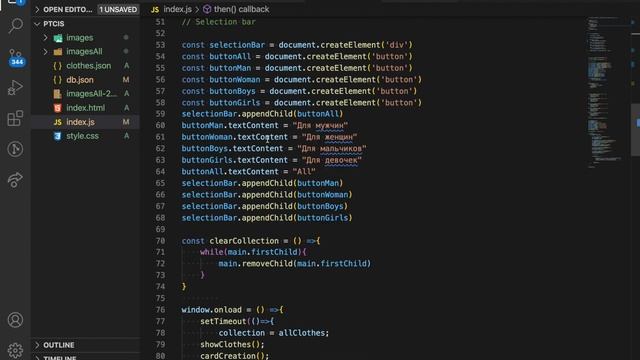Viewport: 640px width, 360px height.
Task: Click the clothes.json file icon
Action: (x=58, y=66)
